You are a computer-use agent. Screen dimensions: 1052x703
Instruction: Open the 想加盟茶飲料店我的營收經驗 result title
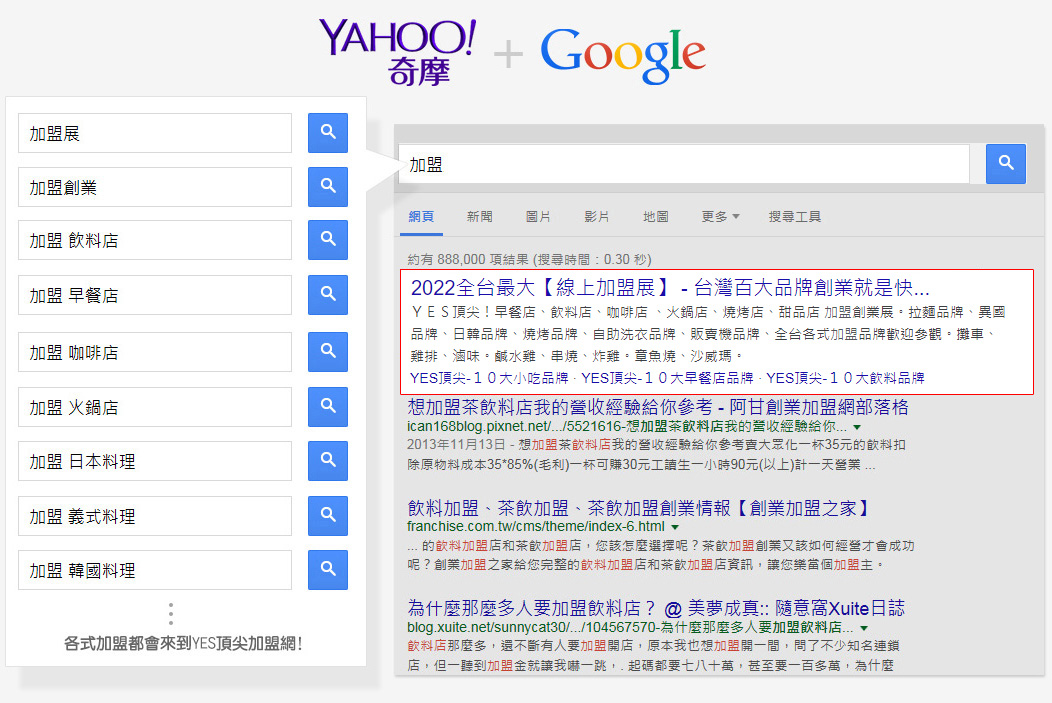658,407
